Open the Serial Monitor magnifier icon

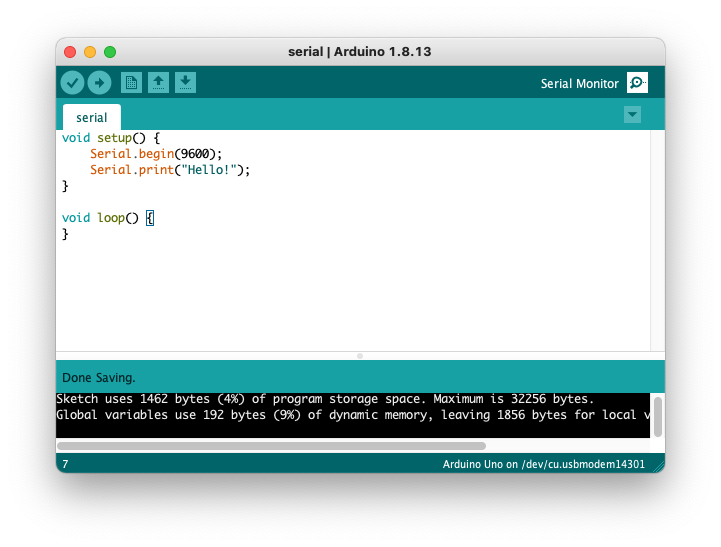[637, 83]
